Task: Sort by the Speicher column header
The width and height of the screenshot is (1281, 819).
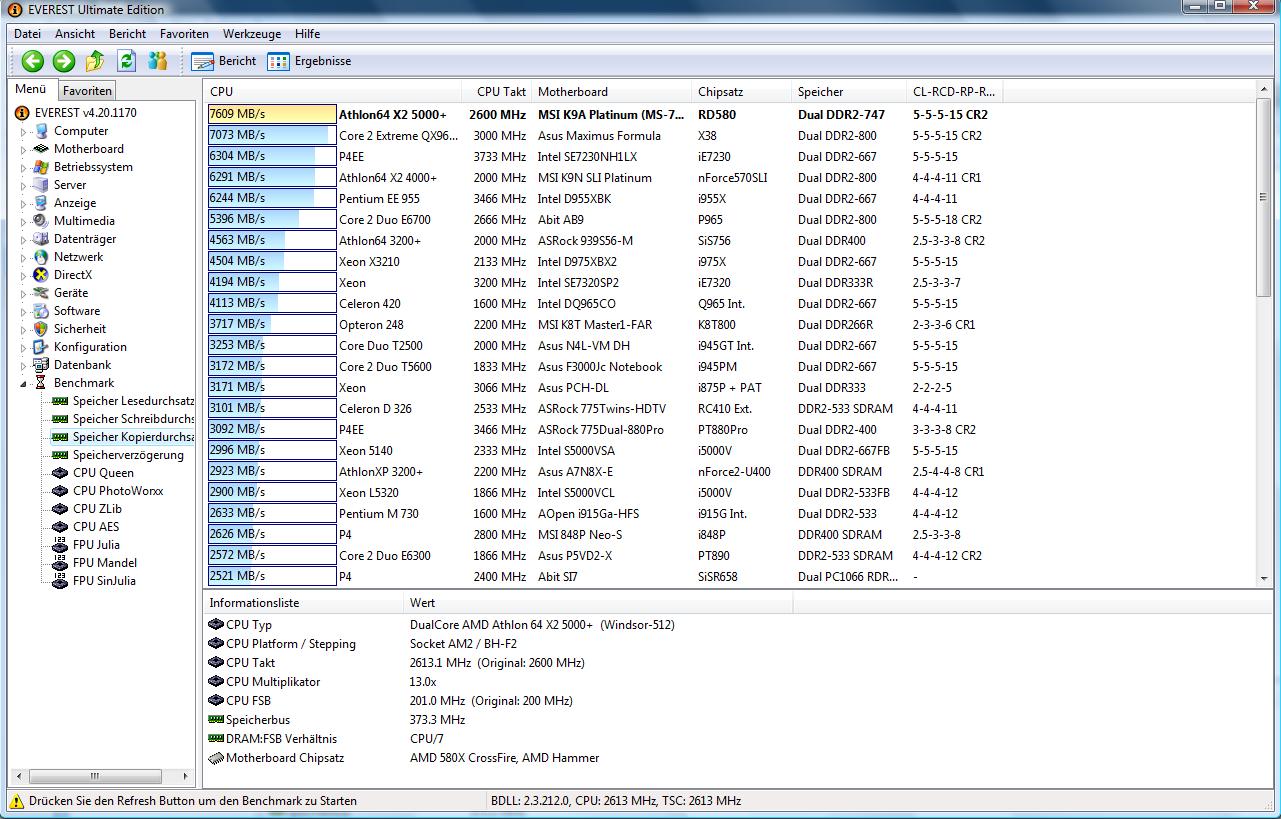Action: pyautogui.click(x=850, y=92)
